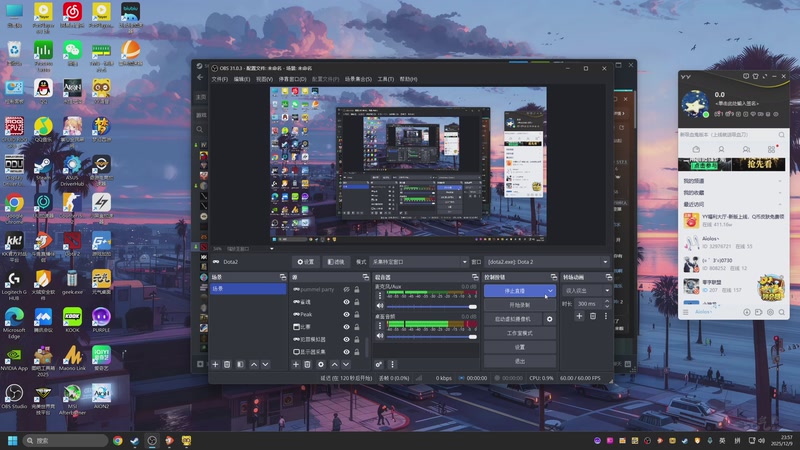Open advanced audio properties gear in mixer
This screenshot has width=800, height=450.
379,364
